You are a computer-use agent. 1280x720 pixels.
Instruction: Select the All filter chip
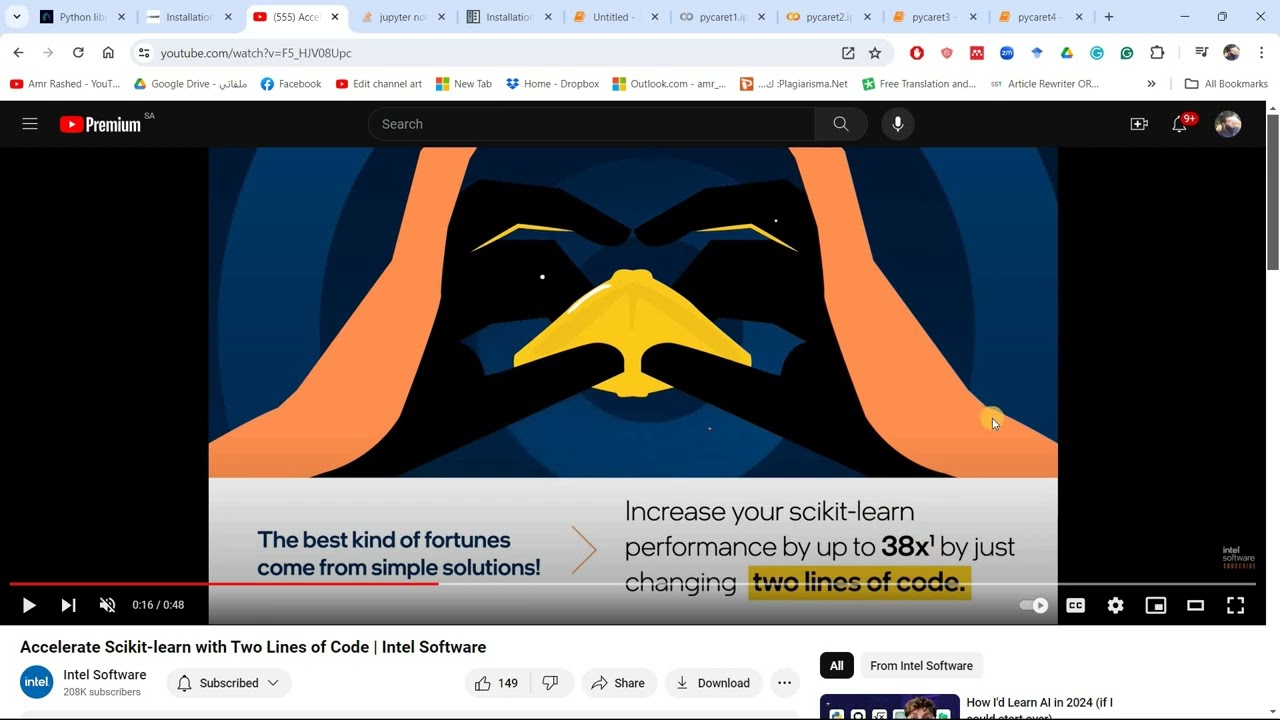point(837,666)
